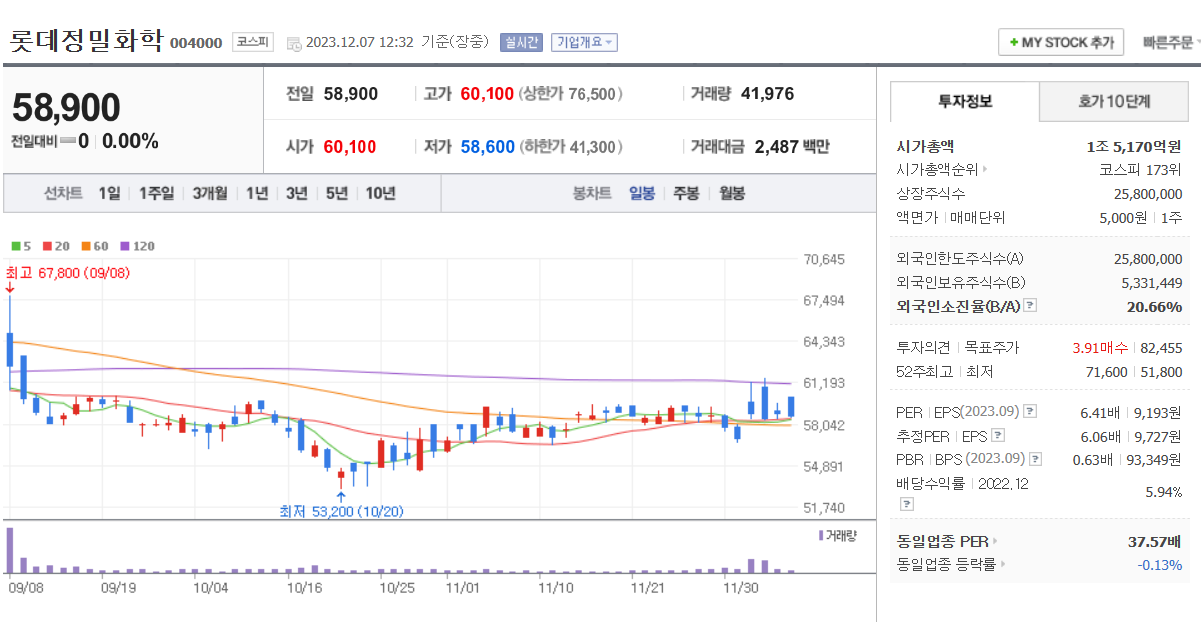Image resolution: width=1201 pixels, height=622 pixels.
Task: Click the dividend yield value 5.94%
Action: [x=1163, y=493]
